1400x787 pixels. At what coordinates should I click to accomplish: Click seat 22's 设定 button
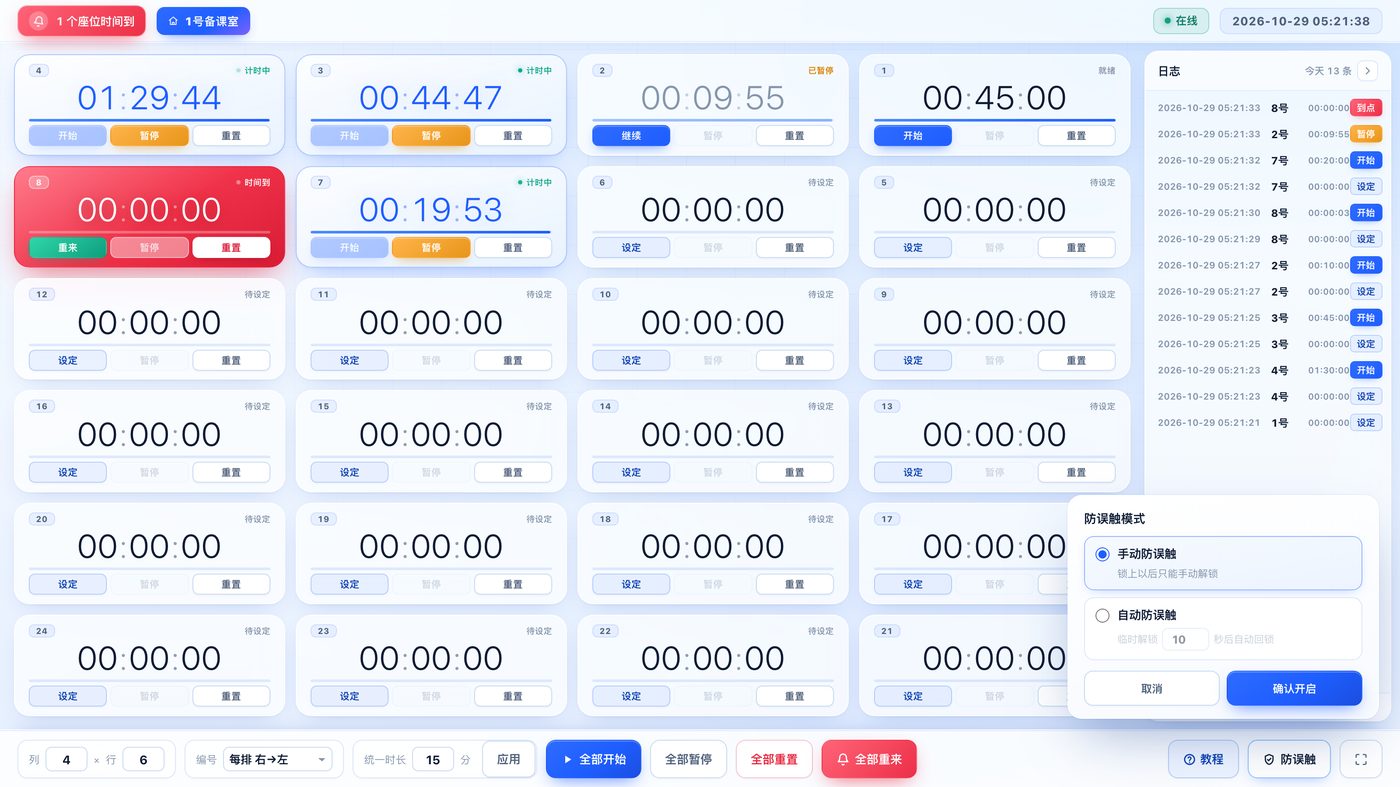(x=631, y=696)
